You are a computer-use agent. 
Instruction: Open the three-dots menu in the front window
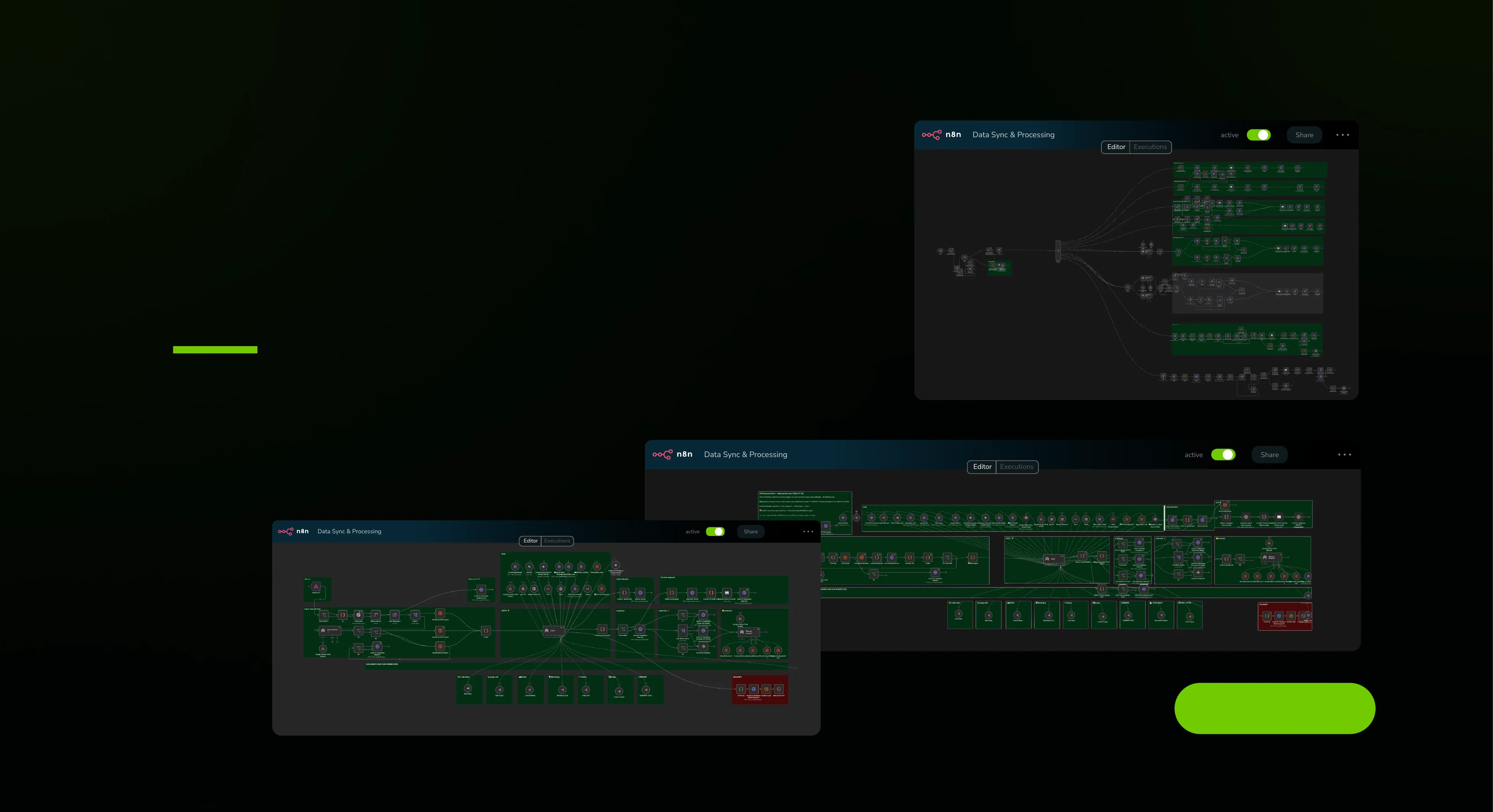[808, 532]
